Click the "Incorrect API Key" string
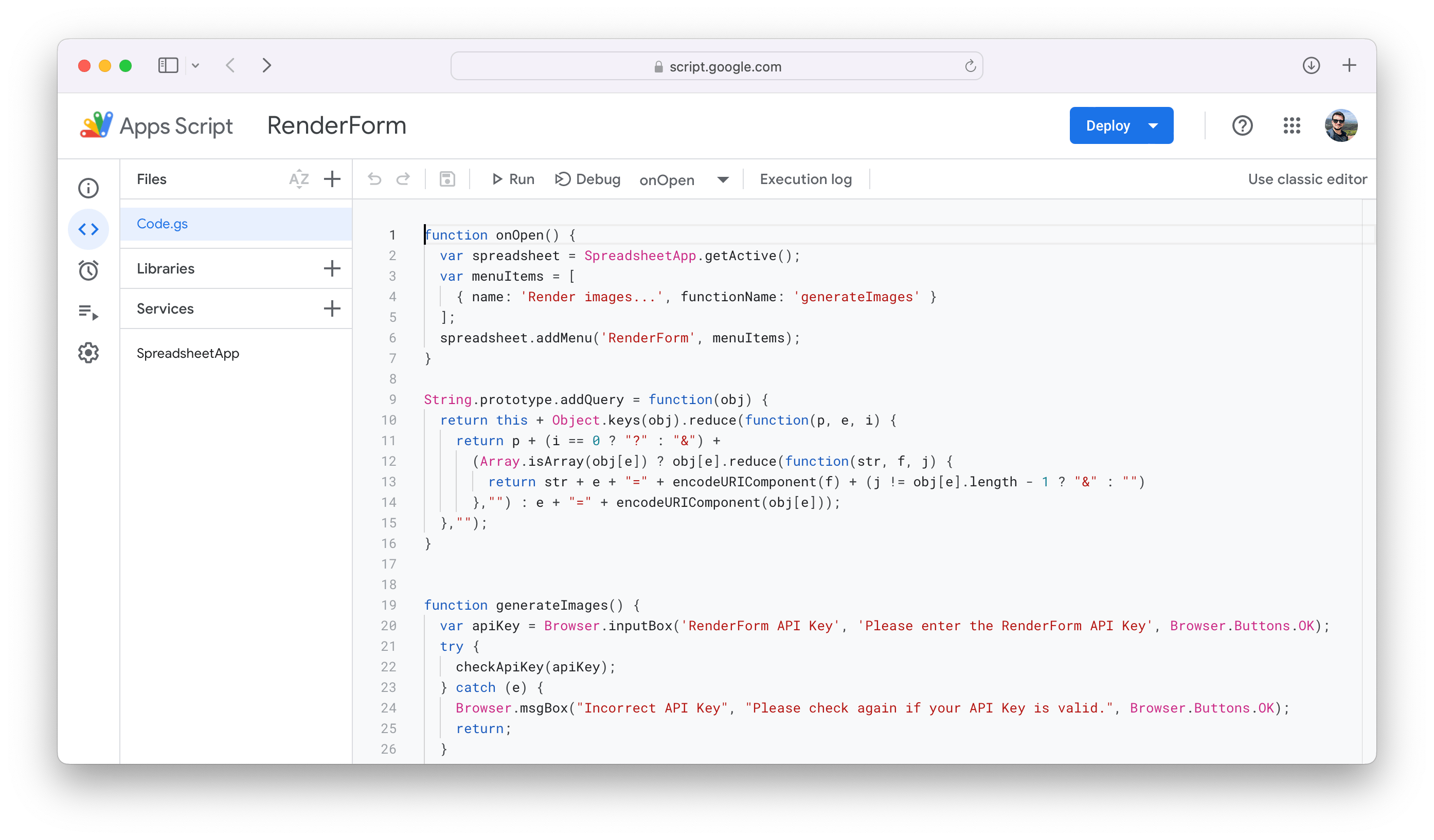The width and height of the screenshot is (1434, 840). click(x=652, y=708)
